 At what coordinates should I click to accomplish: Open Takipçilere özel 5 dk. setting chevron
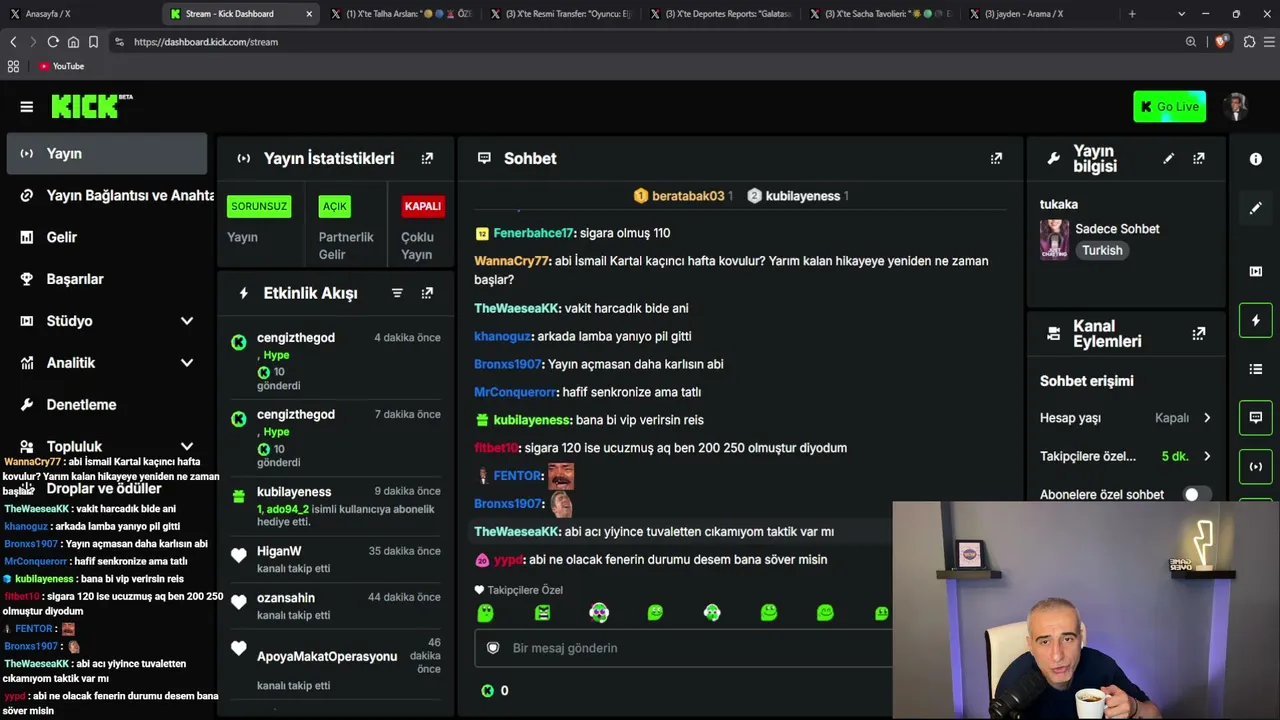(1207, 456)
